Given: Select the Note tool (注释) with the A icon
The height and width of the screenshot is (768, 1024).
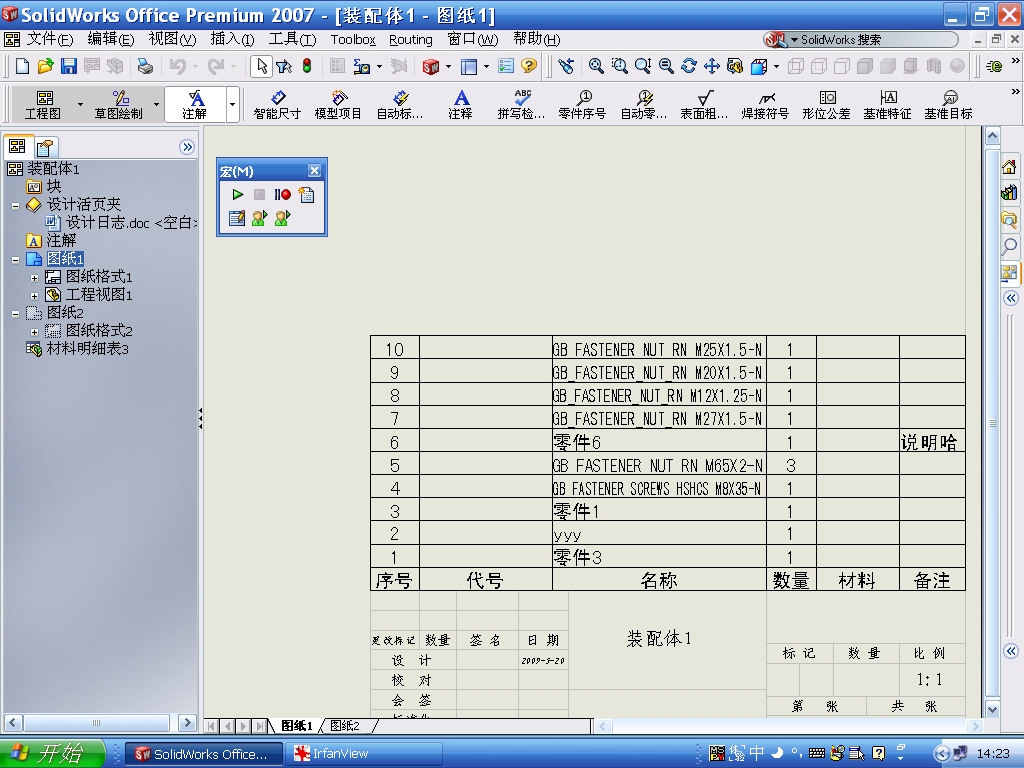Looking at the screenshot, I should coord(460,104).
